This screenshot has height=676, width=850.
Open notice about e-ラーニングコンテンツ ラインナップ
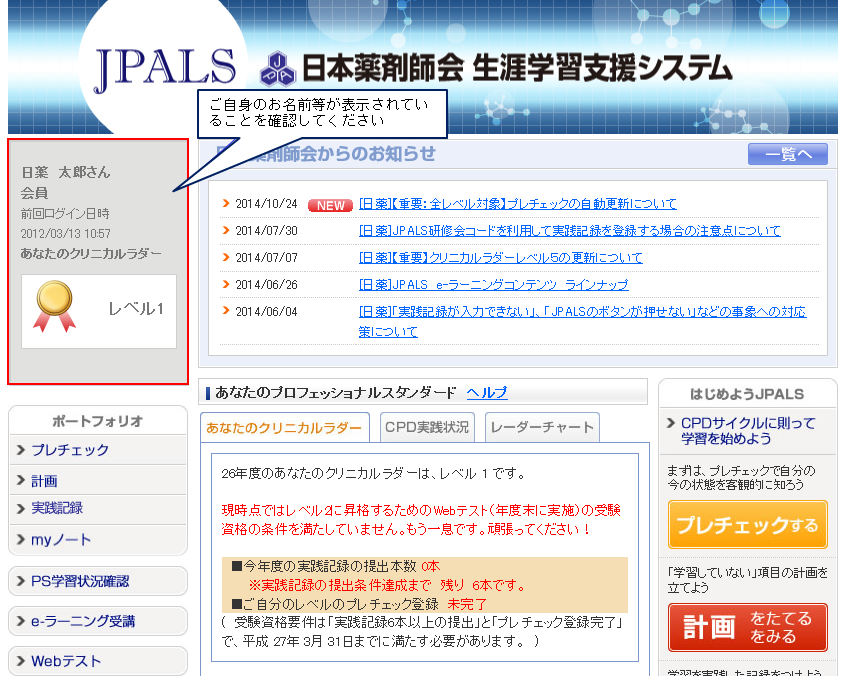pyautogui.click(x=493, y=285)
